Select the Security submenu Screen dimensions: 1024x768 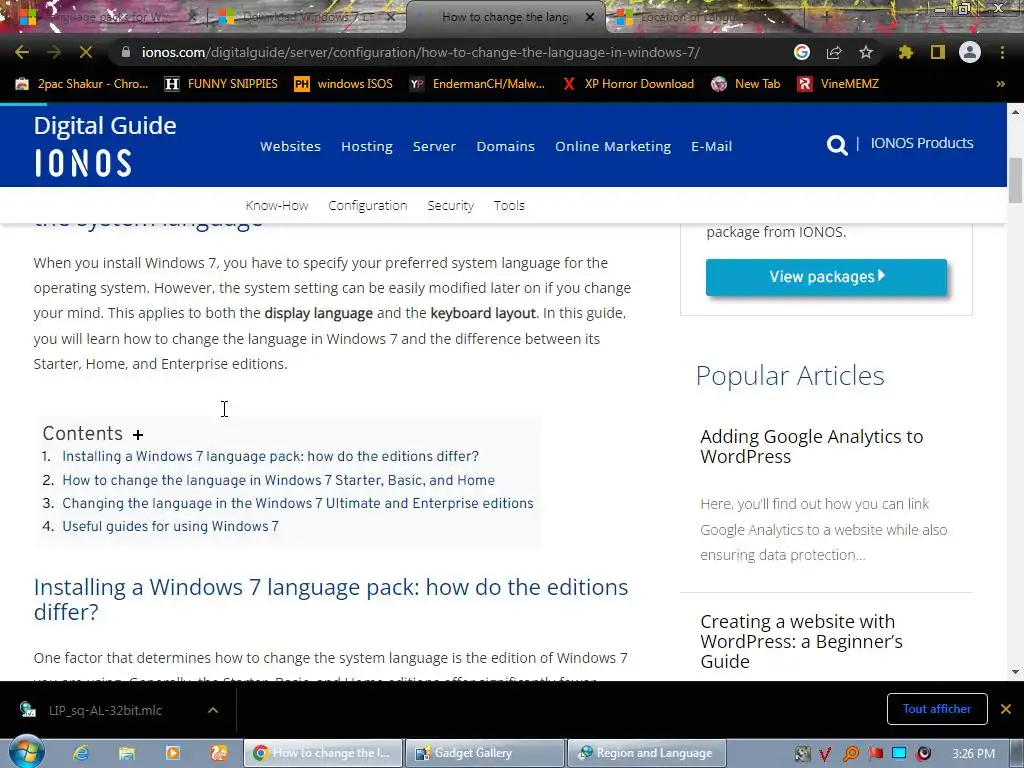451,205
